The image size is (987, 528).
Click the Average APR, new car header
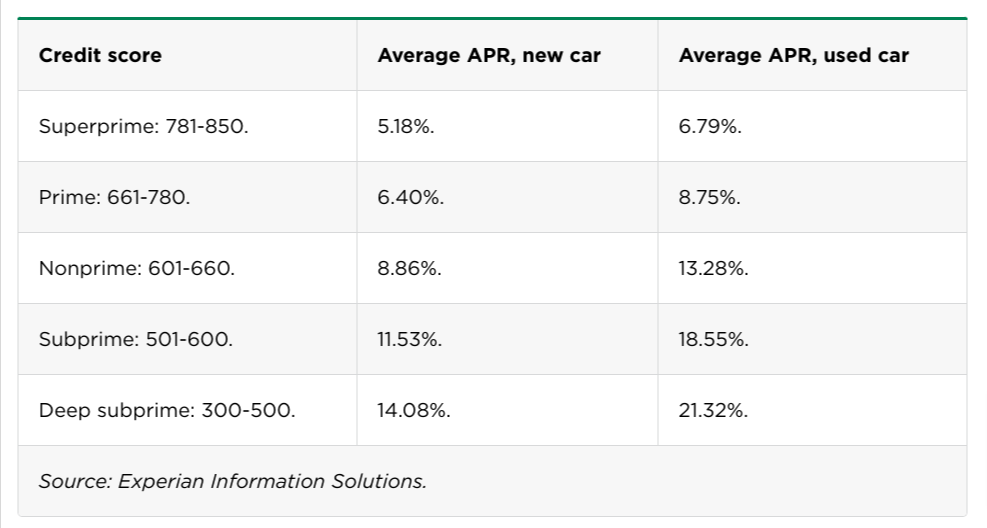point(489,56)
